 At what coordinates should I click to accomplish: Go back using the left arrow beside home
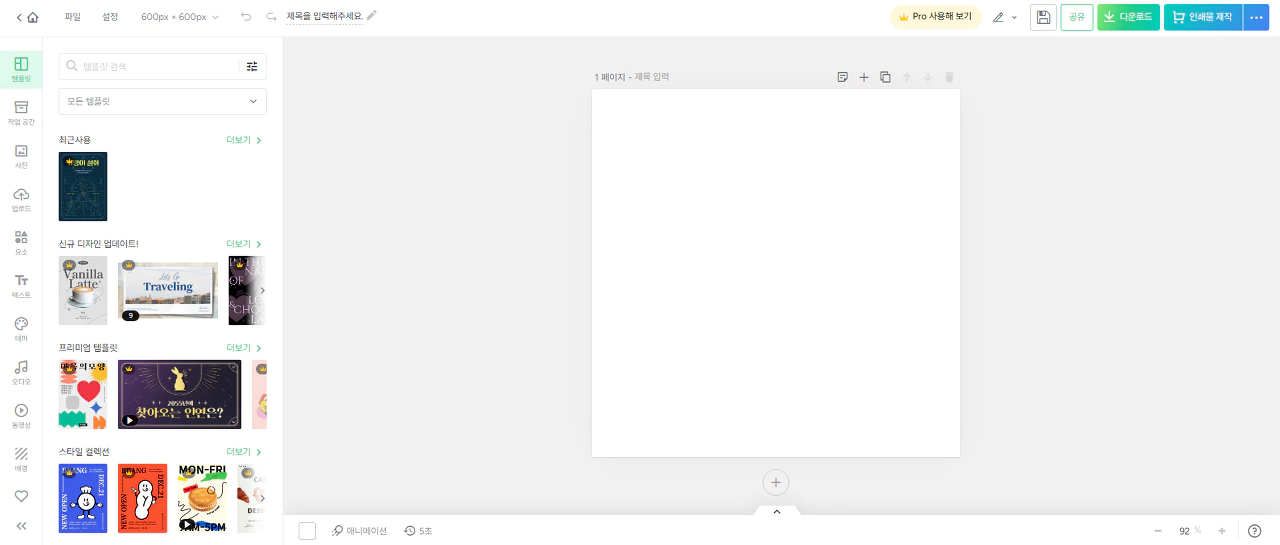(19, 17)
